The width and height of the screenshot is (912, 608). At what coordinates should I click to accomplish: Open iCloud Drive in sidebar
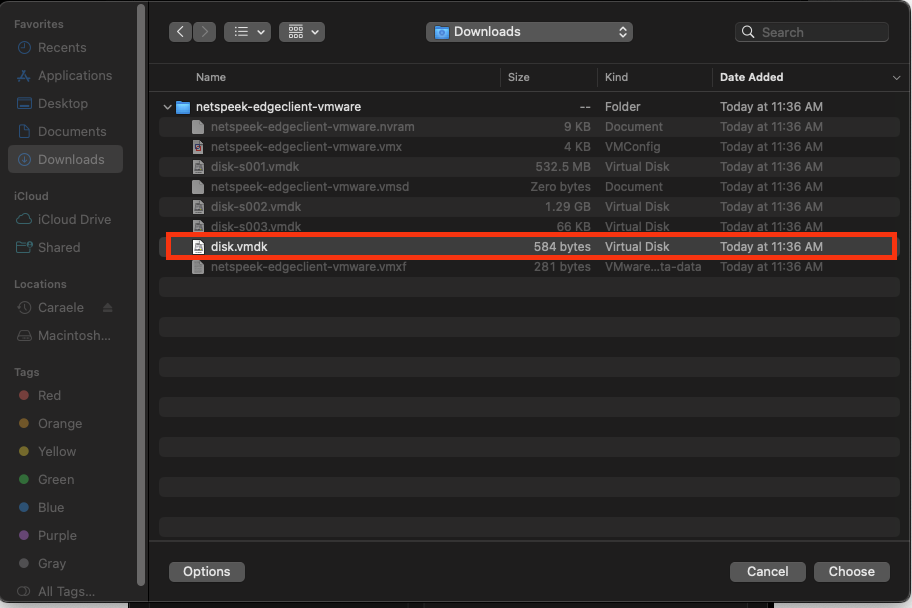74,220
